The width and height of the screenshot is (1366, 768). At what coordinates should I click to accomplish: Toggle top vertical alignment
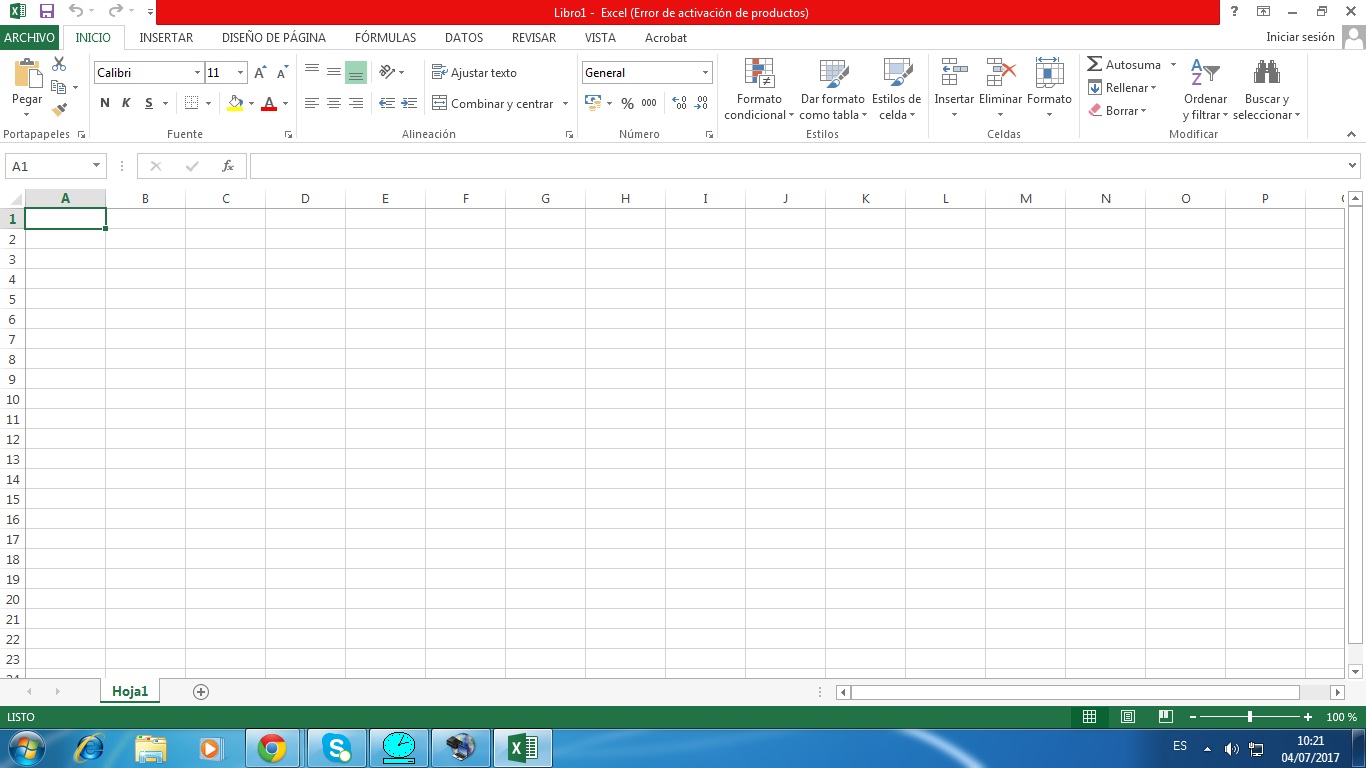coord(312,72)
